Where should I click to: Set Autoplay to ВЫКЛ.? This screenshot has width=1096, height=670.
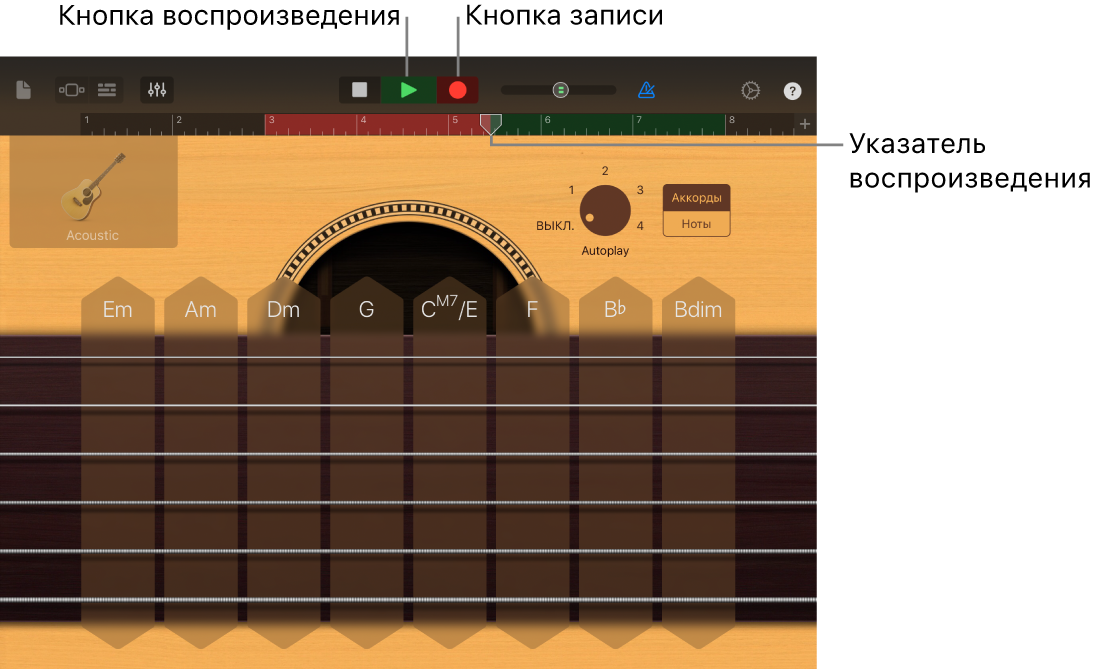click(555, 226)
